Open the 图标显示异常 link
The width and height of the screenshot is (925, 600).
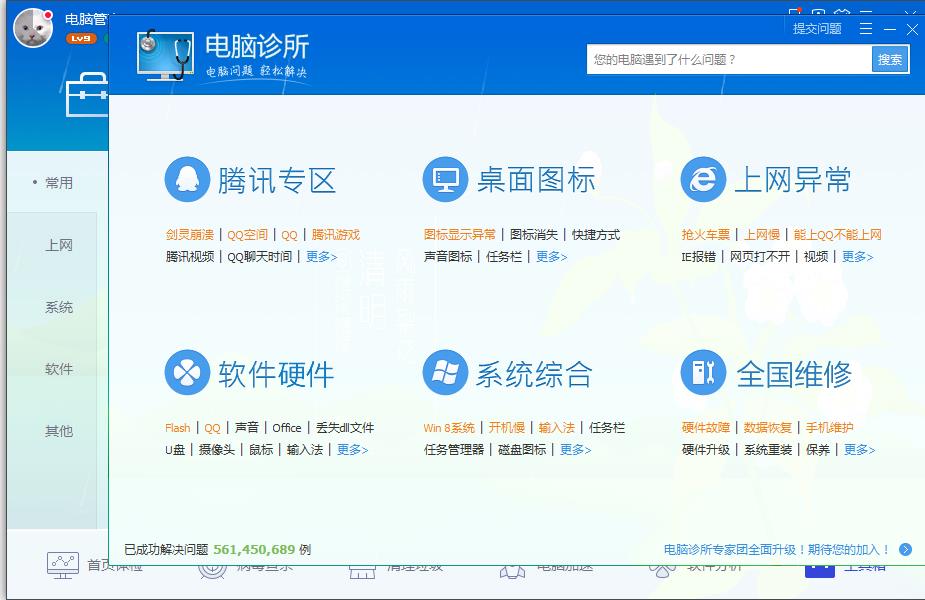click(x=460, y=235)
